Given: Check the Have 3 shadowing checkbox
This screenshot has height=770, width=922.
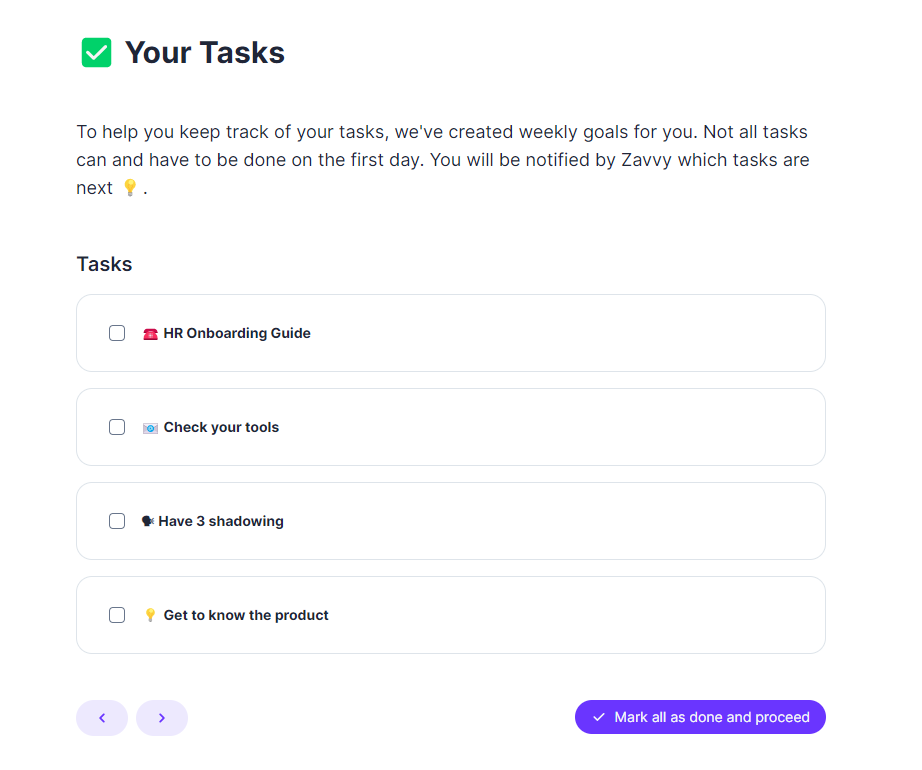Looking at the screenshot, I should pos(117,521).
